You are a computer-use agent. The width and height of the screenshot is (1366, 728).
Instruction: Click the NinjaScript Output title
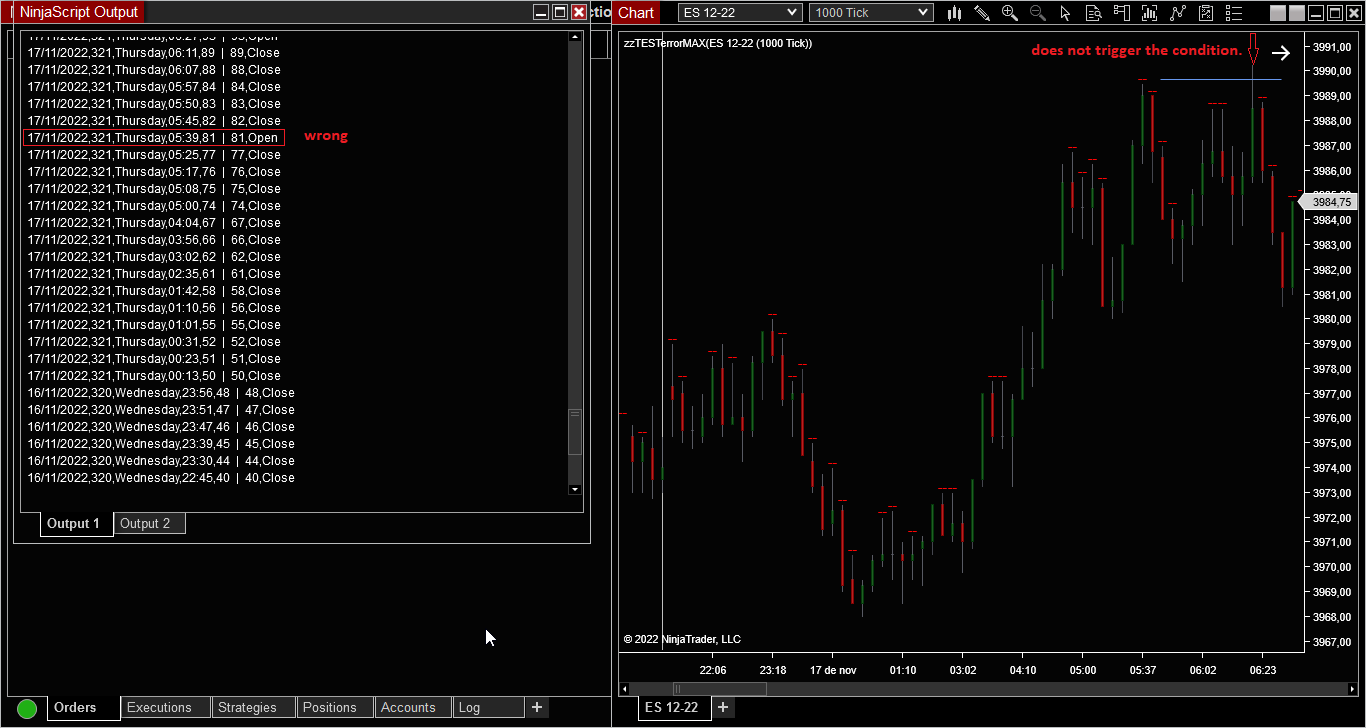coord(79,12)
